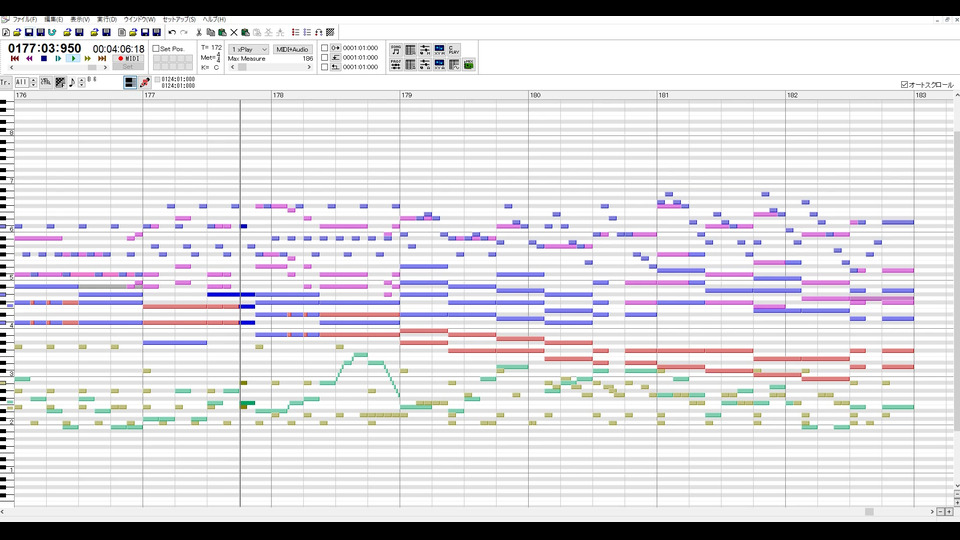The width and height of the screenshot is (960, 540).
Task: Check the first 0001:01:000 locator checkbox
Action: pos(324,48)
